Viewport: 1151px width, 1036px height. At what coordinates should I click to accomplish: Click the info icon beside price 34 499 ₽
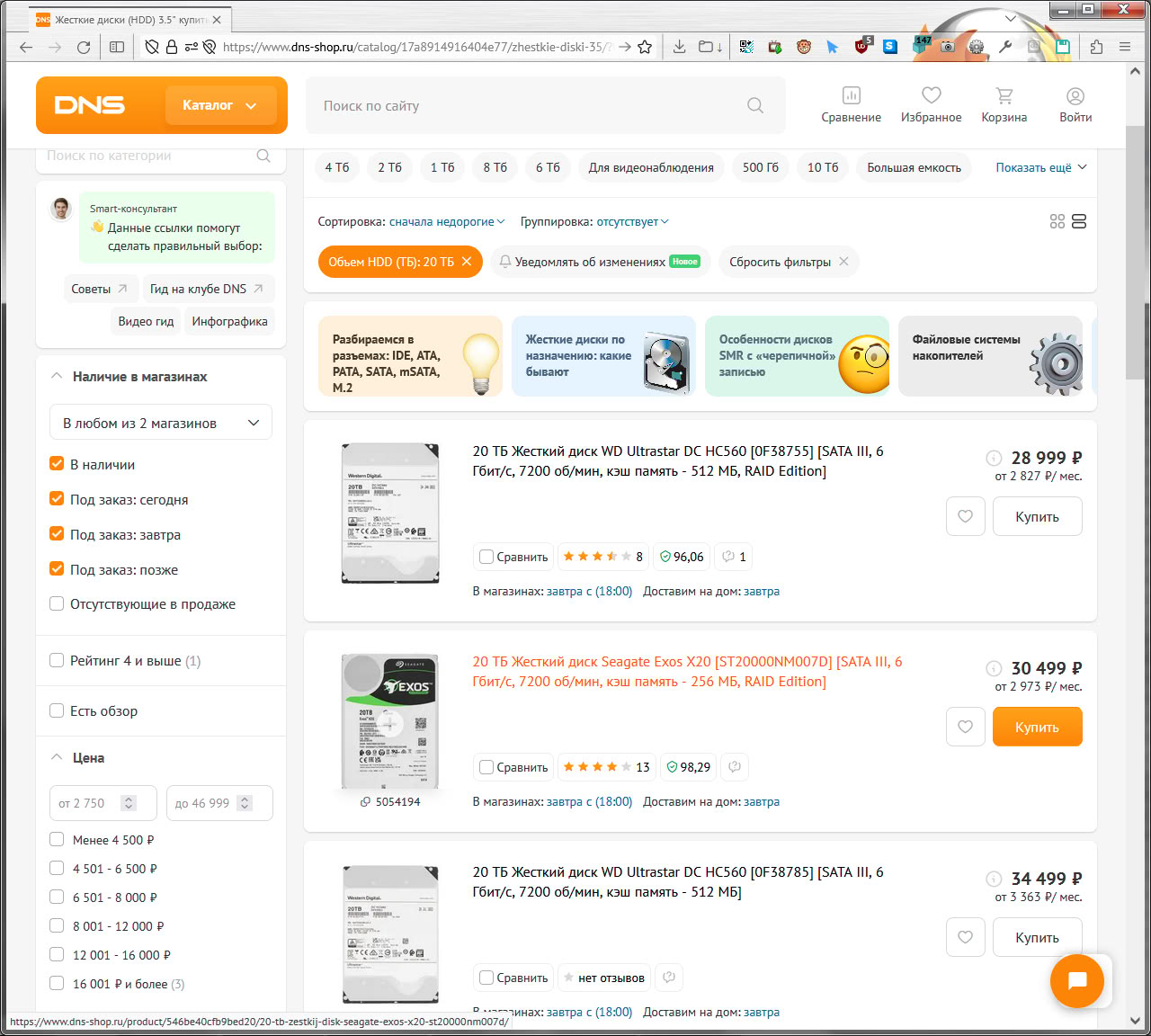994,879
